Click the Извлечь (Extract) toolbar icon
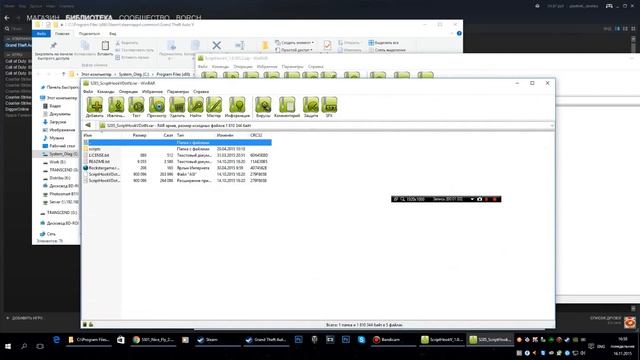Screen dimensions: 640x360 (116, 107)
